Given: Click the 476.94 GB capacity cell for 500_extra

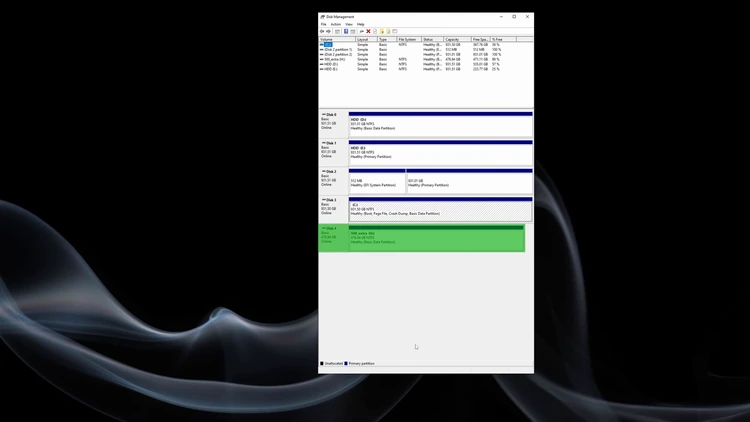Looking at the screenshot, I should [453, 59].
